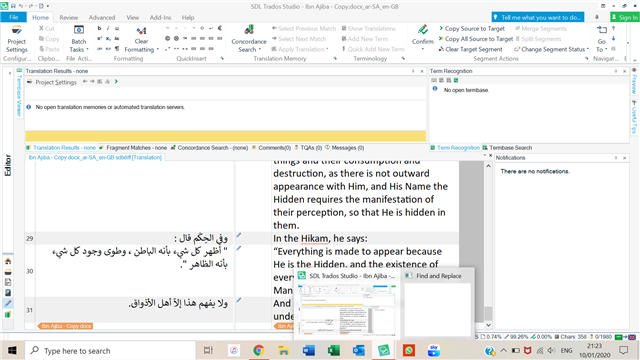Open Terminology group dialog launcher
The width and height of the screenshot is (640, 360).
pyautogui.click(x=403, y=58)
